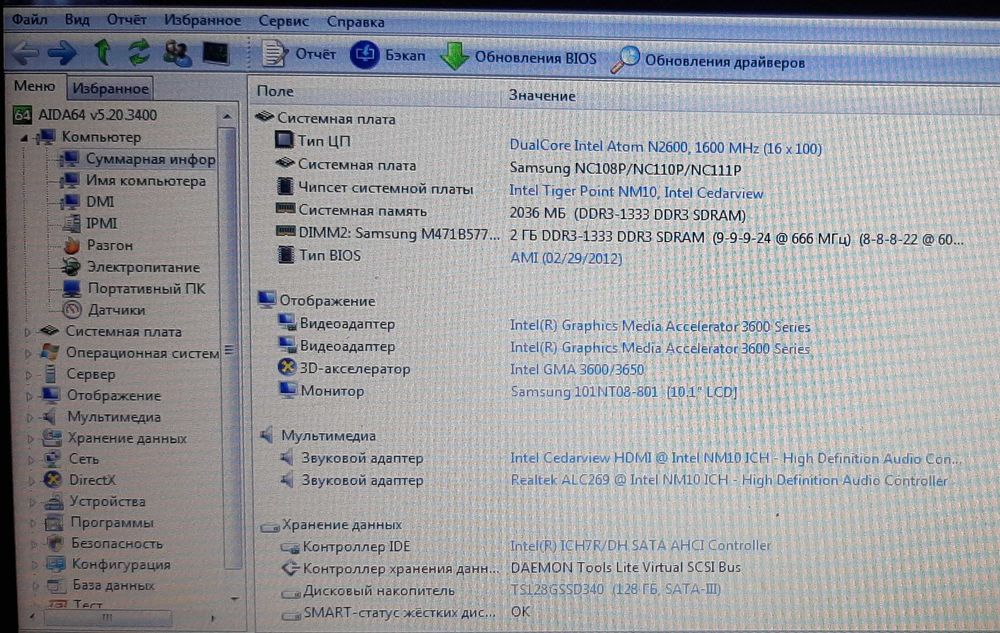
Task: Open the AMI (02/29/2012) BIOS link
Action: pos(566,258)
